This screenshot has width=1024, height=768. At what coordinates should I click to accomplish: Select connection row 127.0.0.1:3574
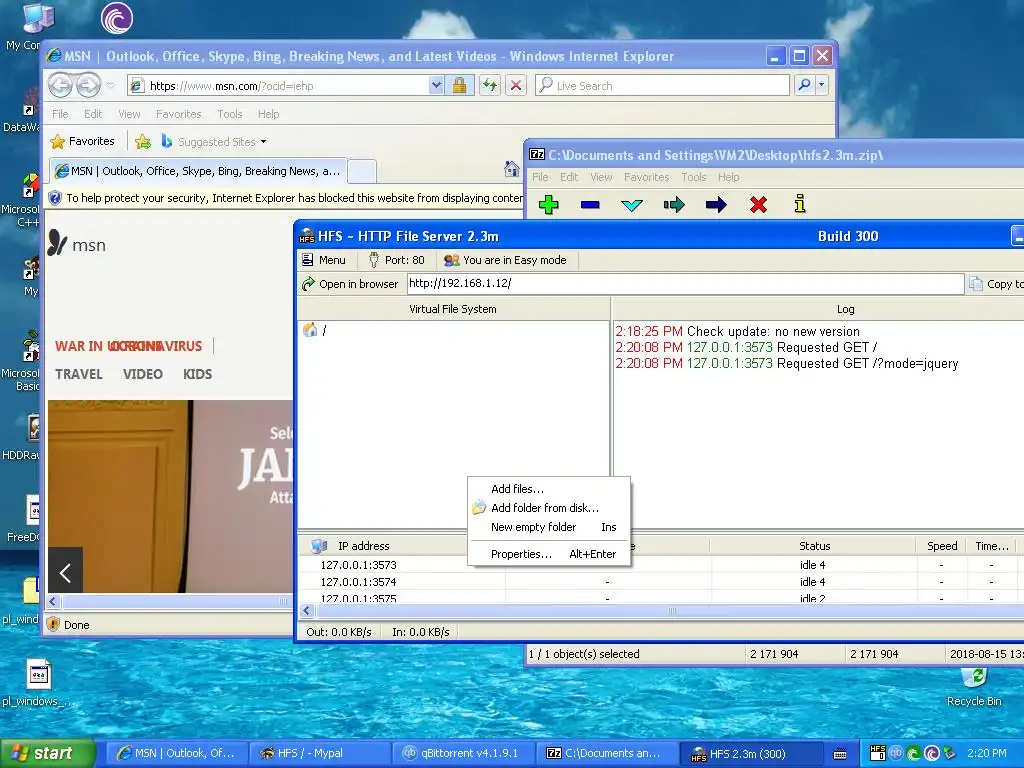[660, 582]
